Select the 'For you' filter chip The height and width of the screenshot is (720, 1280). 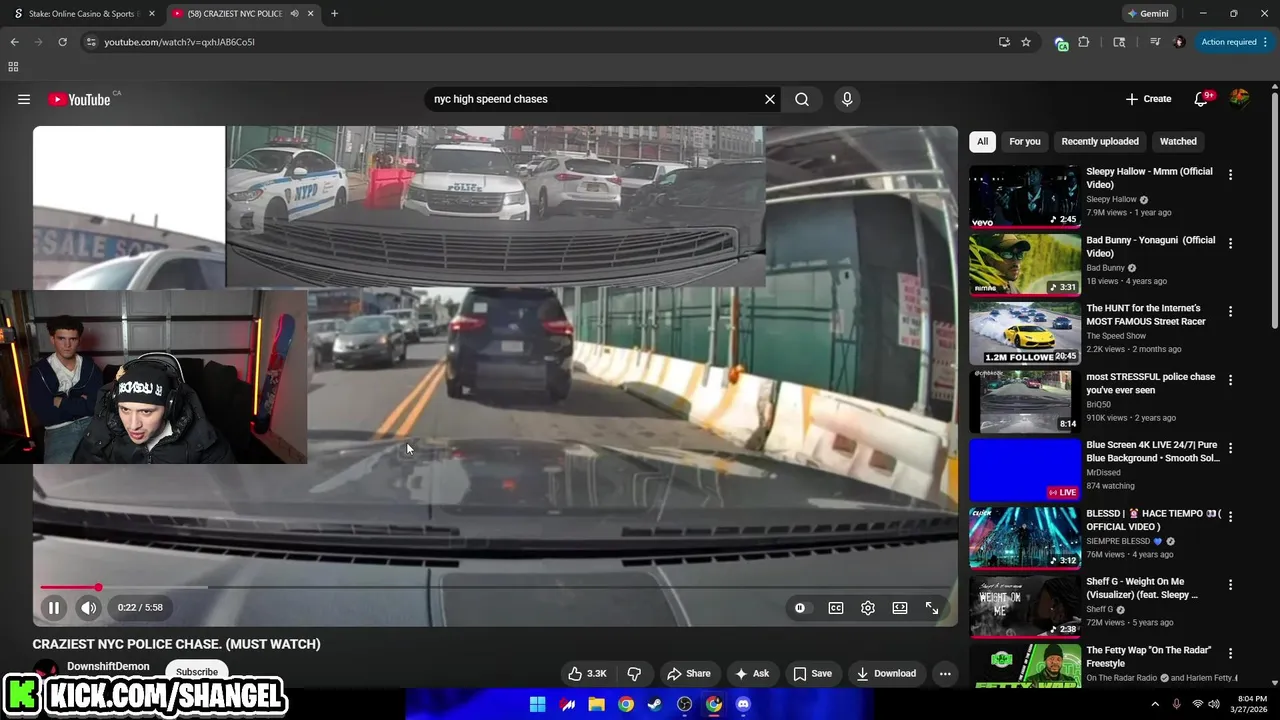(1024, 141)
